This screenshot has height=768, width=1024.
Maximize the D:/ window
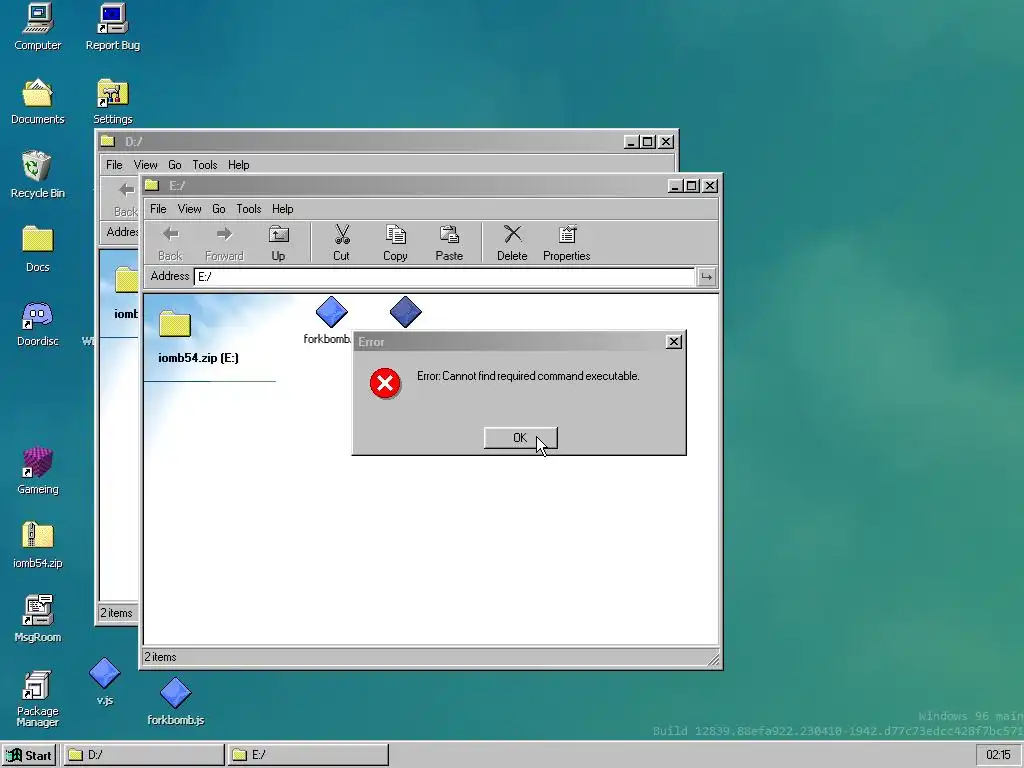pos(648,142)
